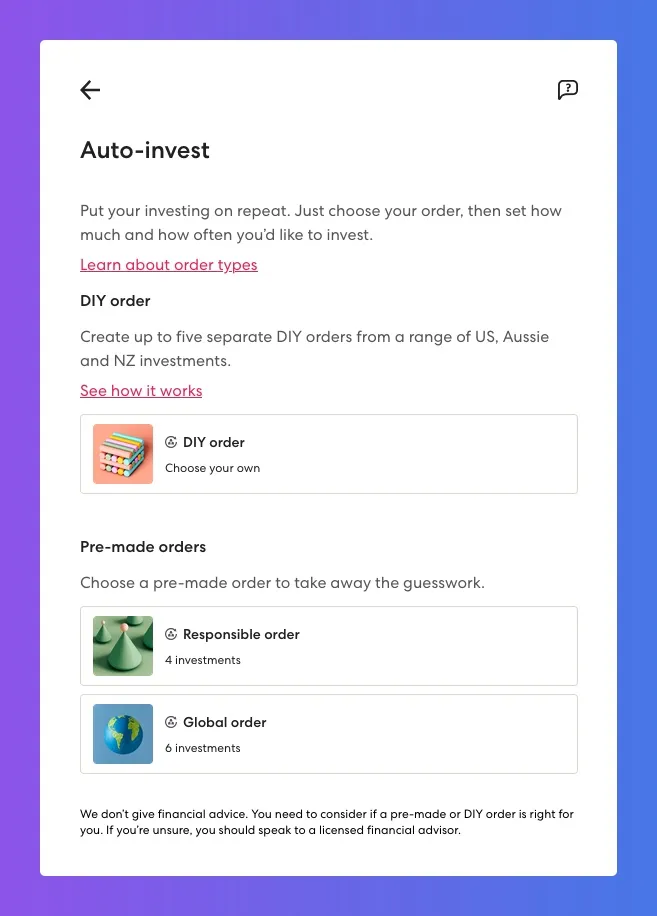Click the auto-invest icon beside DIY order

[x=171, y=442]
